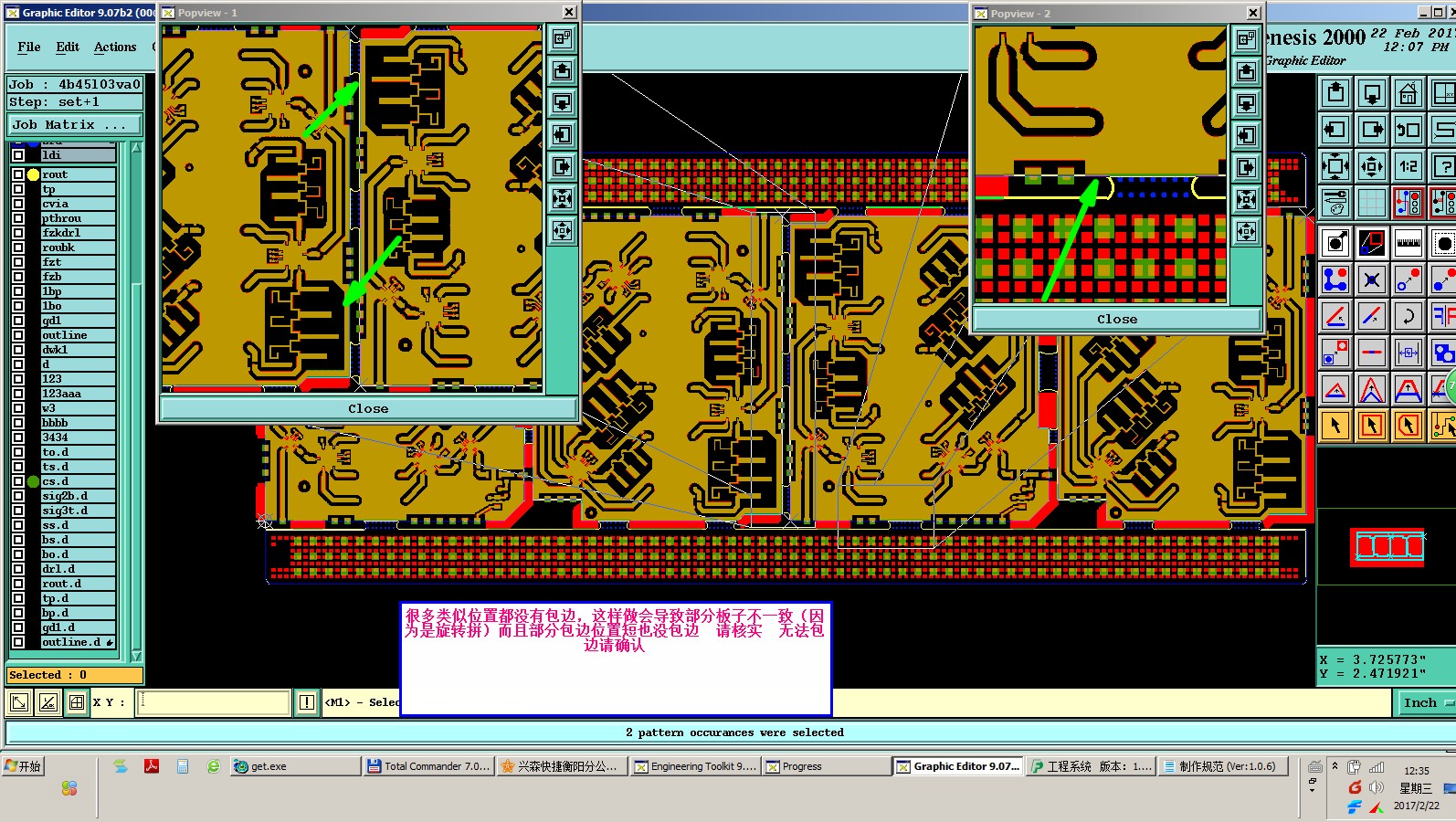Open the Job Matrix ... selector
The height and width of the screenshot is (822, 1456).
tap(75, 124)
